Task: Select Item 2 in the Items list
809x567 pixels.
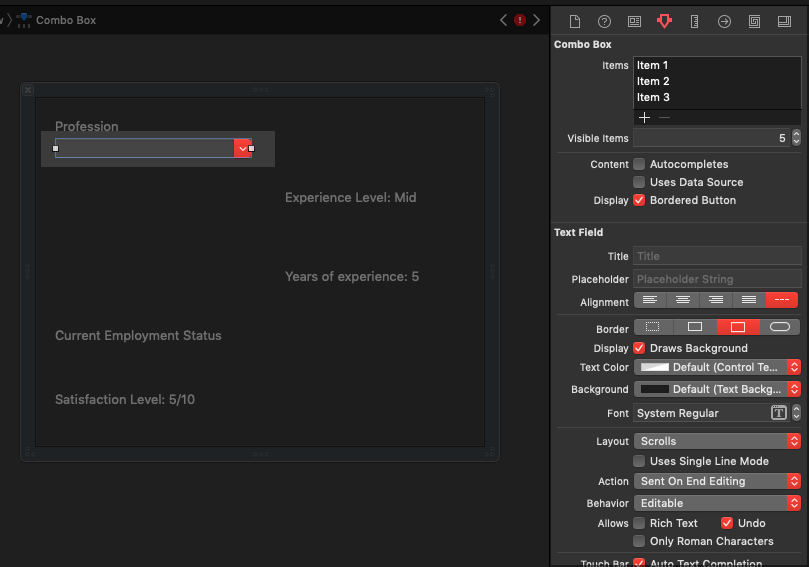Action: [654, 81]
